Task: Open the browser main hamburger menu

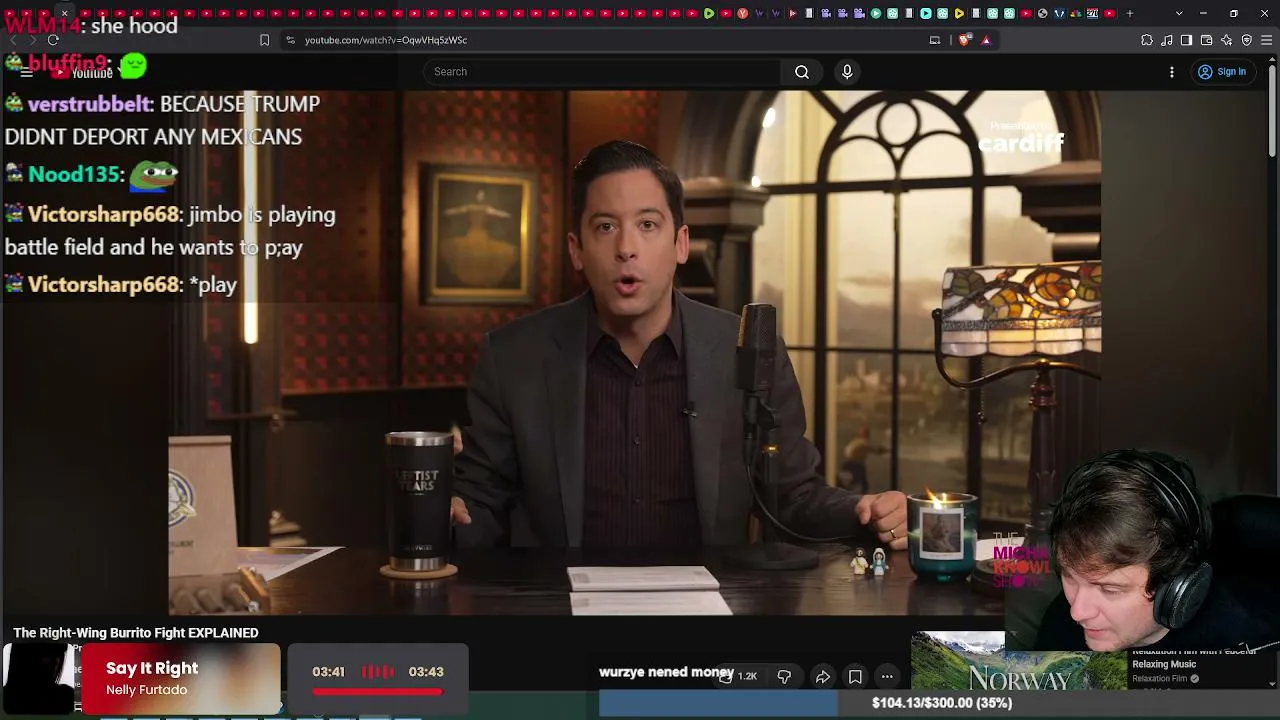Action: point(1267,40)
